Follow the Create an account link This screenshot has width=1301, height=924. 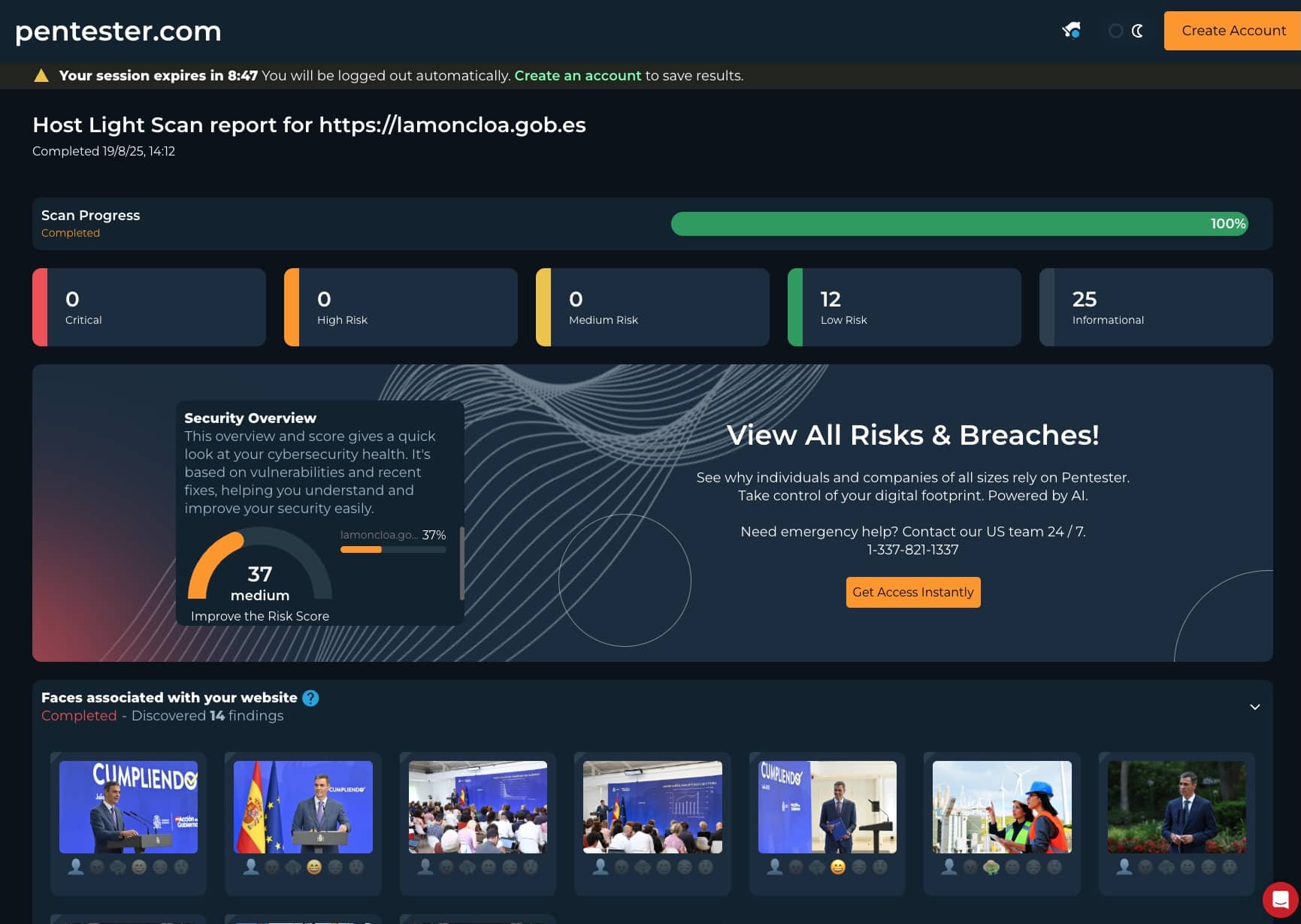pos(577,75)
